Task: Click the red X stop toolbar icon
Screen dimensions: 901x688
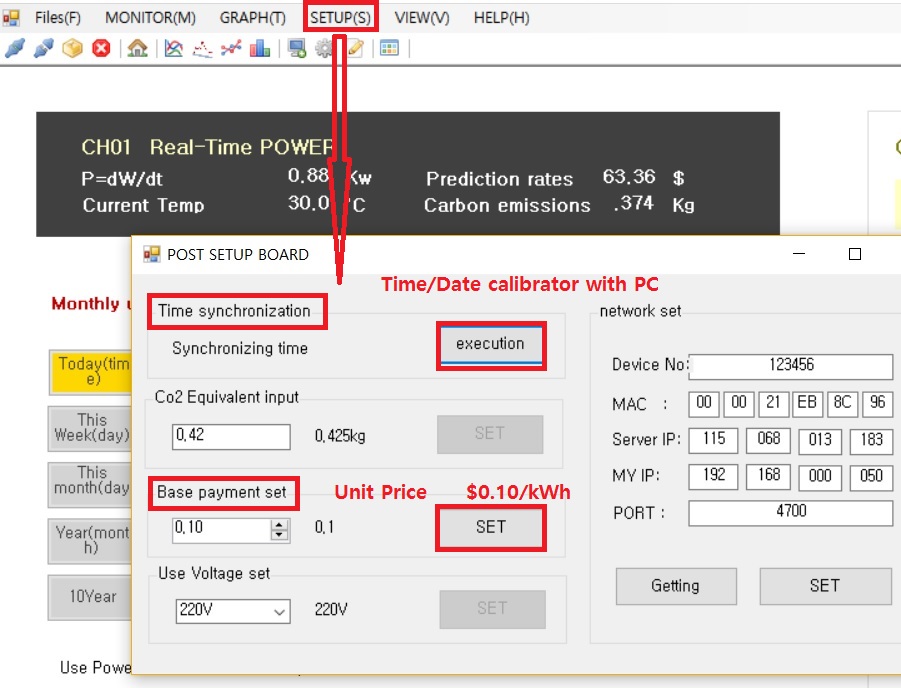Action: coord(101,48)
